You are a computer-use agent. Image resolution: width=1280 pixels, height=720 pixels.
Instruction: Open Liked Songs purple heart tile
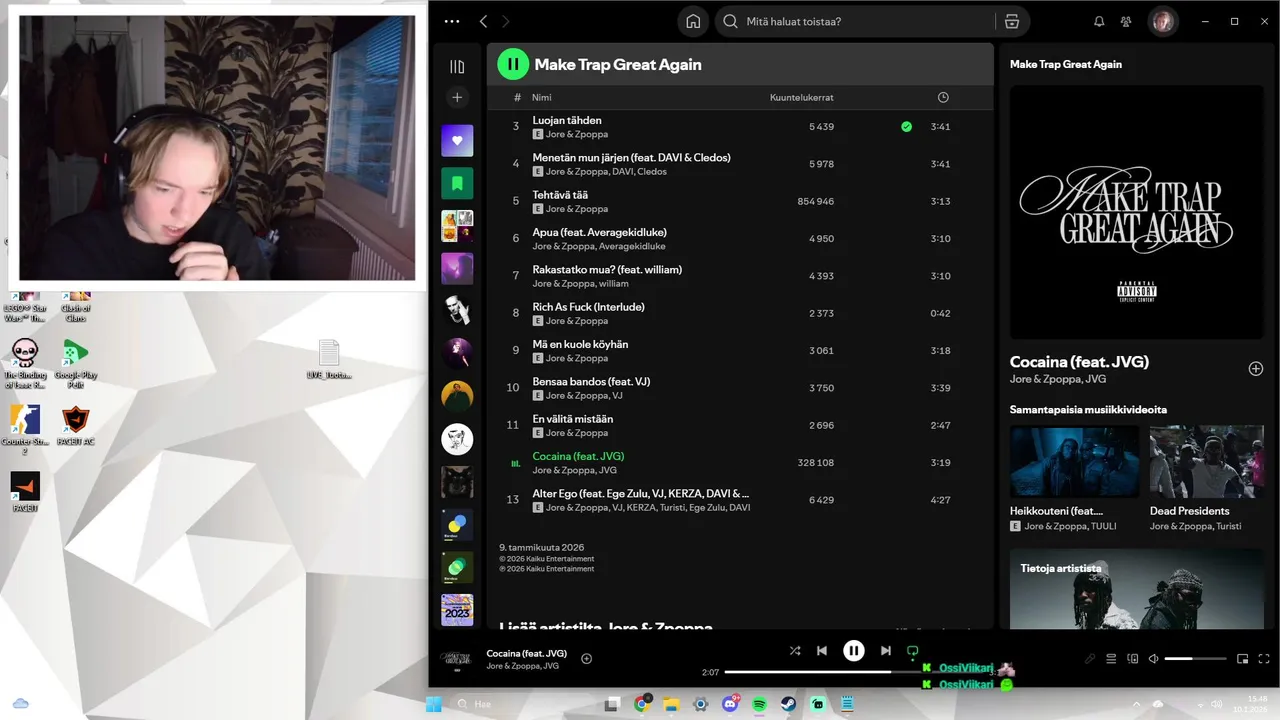pyautogui.click(x=457, y=140)
